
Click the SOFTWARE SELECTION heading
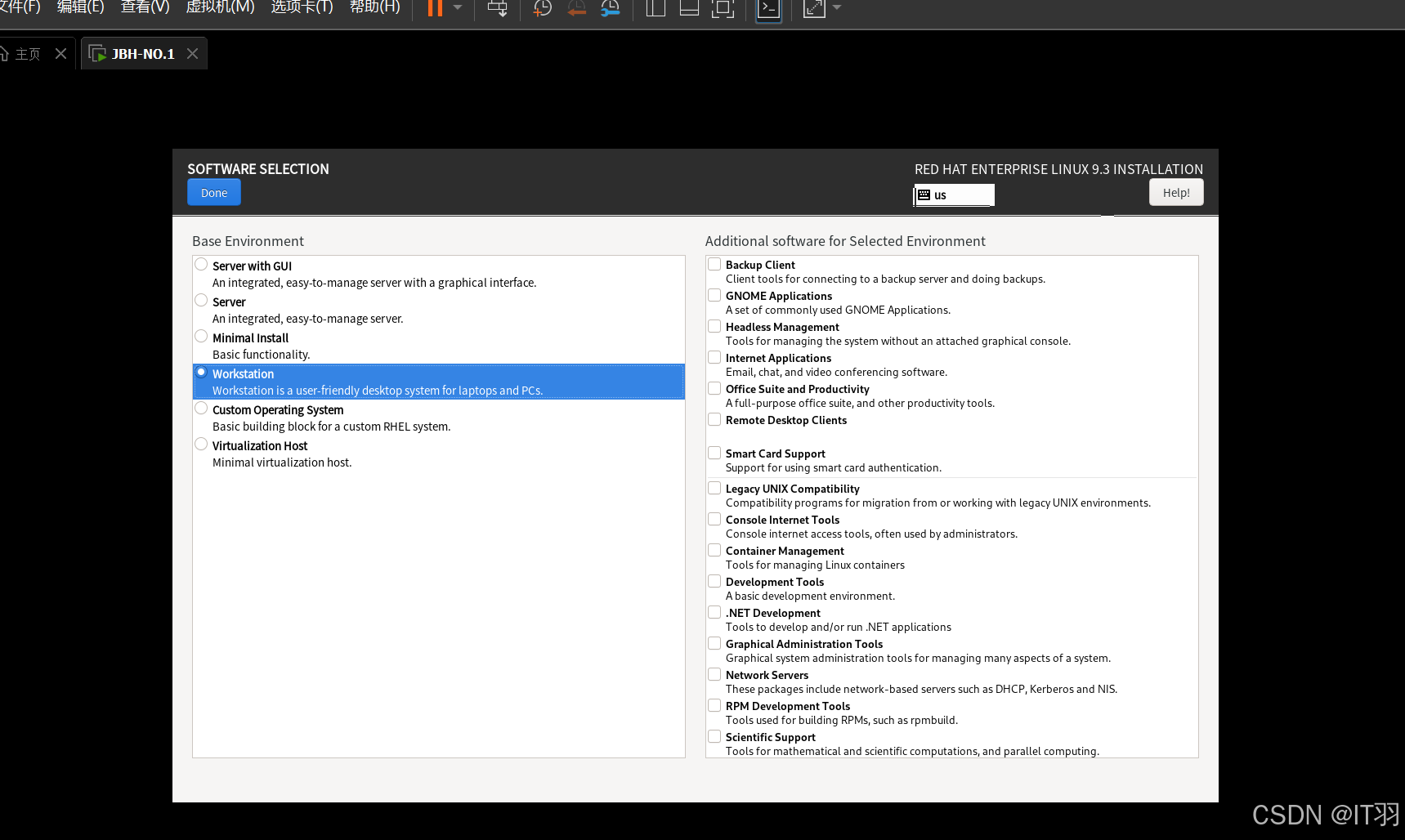coord(258,169)
